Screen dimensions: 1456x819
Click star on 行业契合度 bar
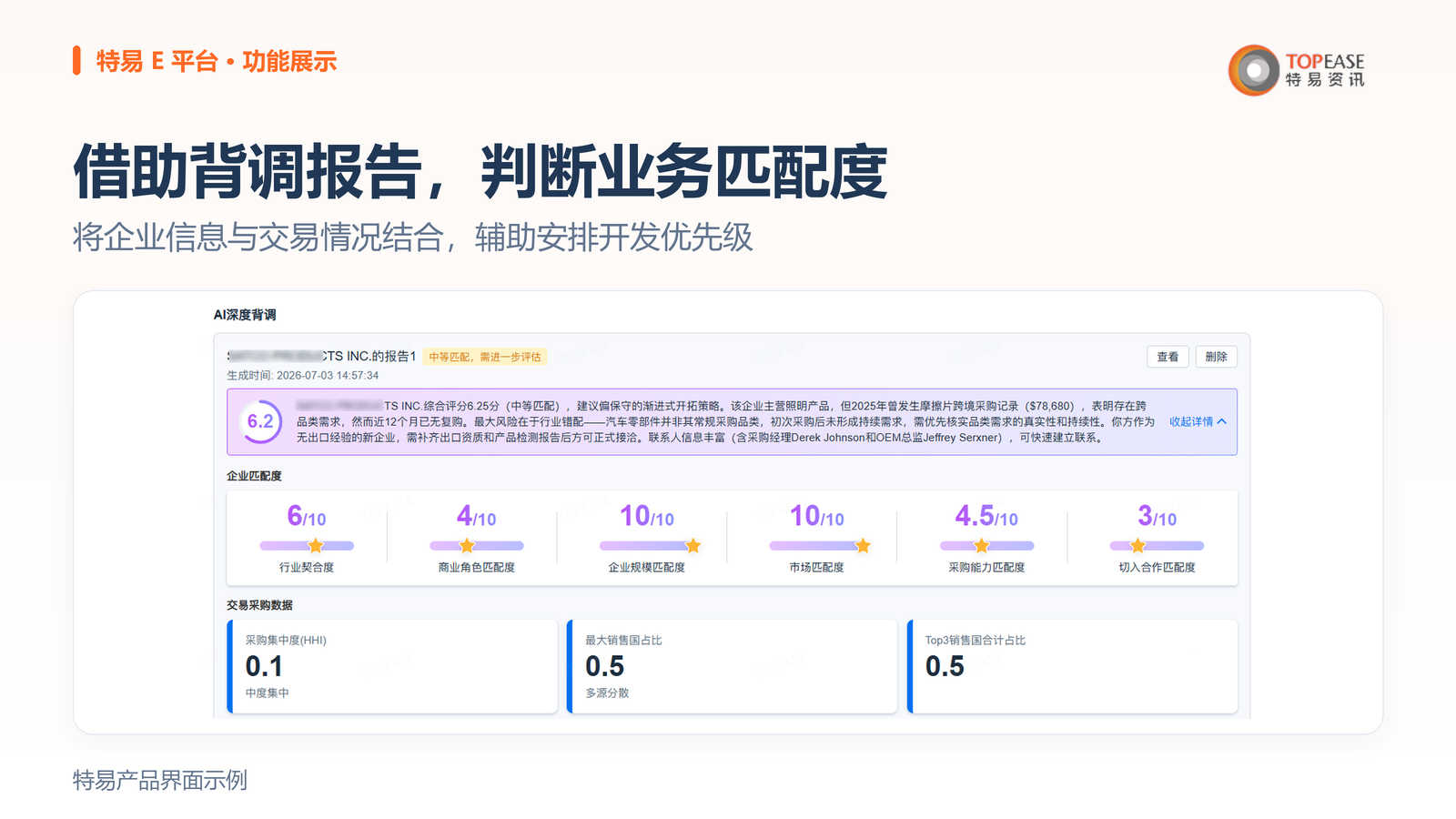pyautogui.click(x=316, y=546)
